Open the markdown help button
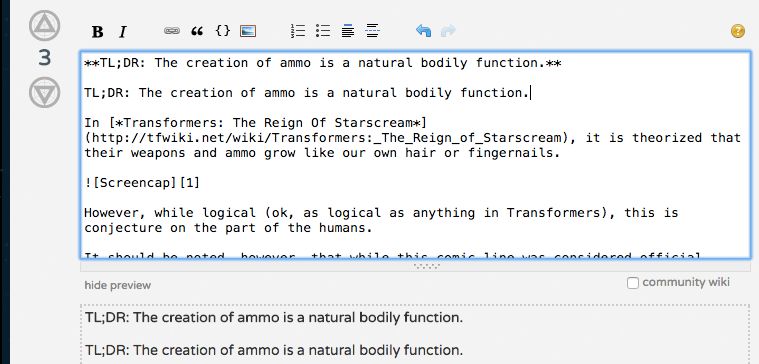Viewport: 759px width, 364px height. pos(738,31)
